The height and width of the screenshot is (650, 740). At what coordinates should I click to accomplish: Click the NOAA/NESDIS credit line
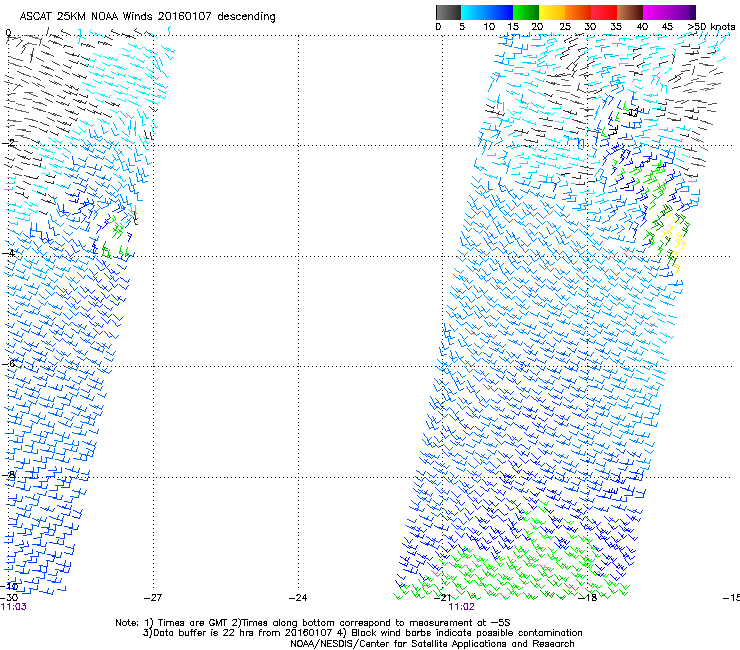(432, 644)
